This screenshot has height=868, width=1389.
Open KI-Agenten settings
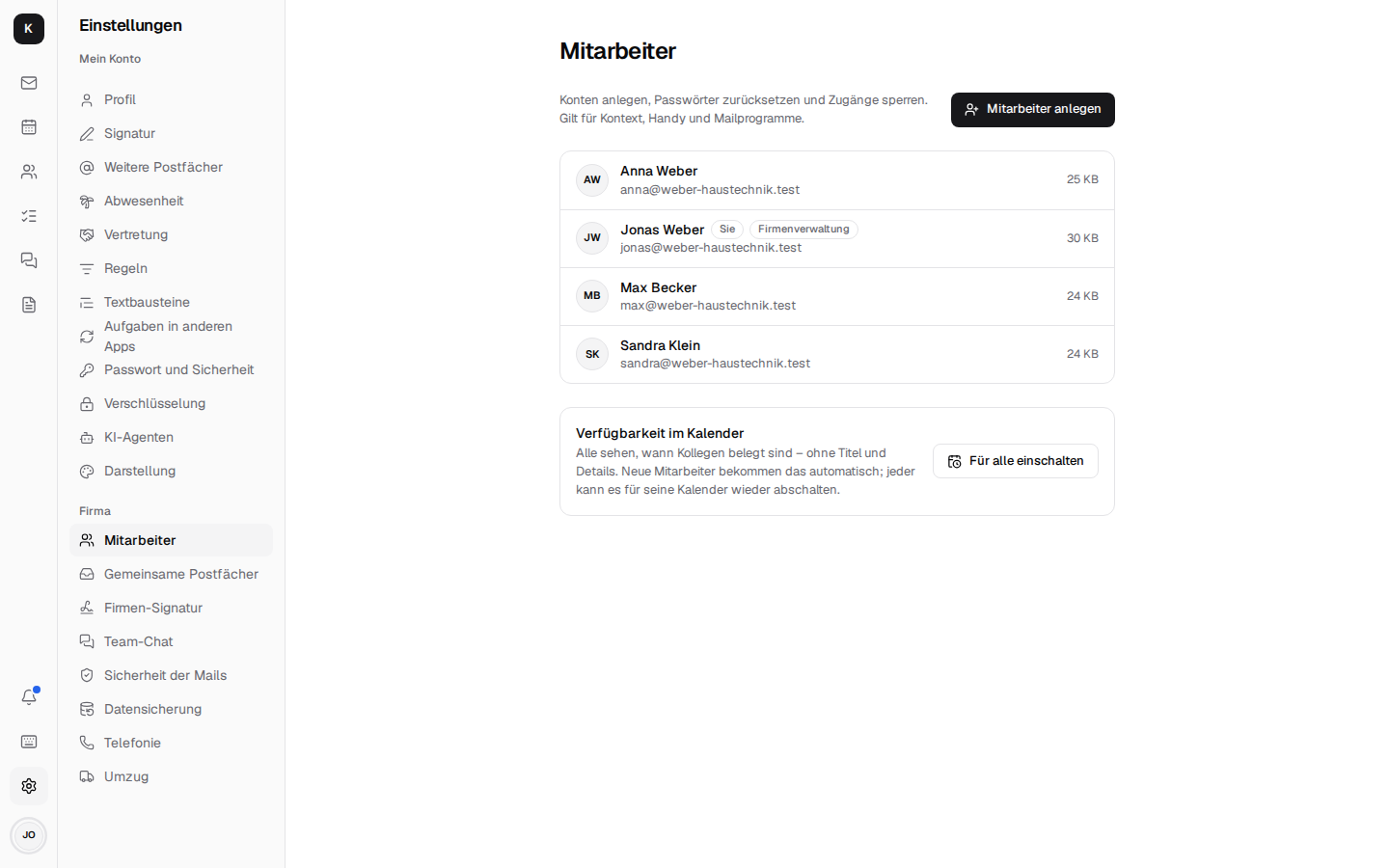(171, 437)
